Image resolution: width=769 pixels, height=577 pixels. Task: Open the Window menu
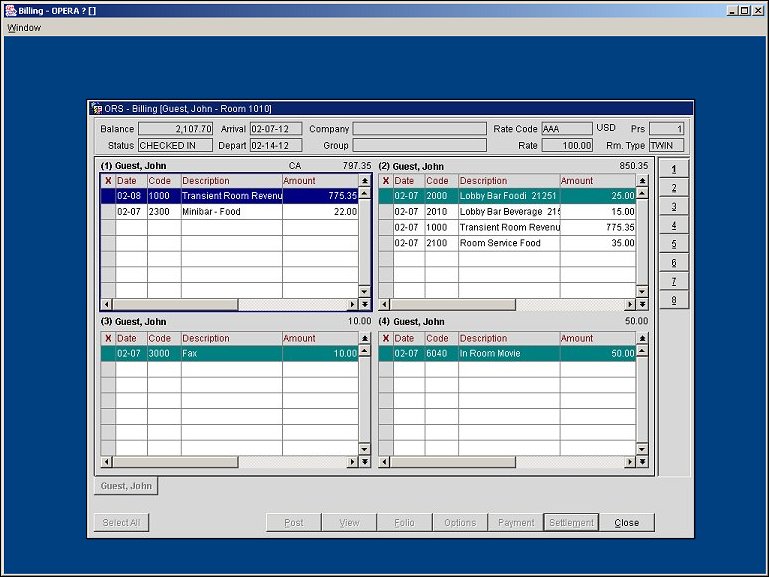(24, 28)
